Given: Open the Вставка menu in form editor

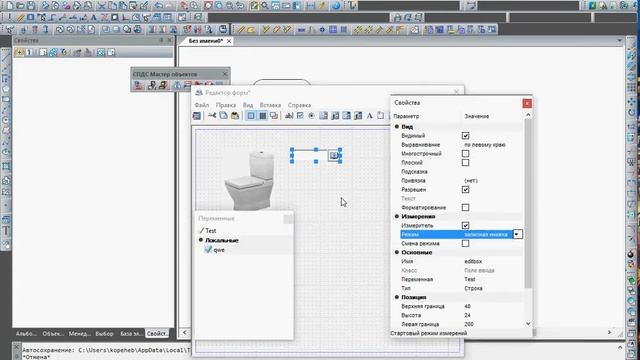Looking at the screenshot, I should [270, 105].
